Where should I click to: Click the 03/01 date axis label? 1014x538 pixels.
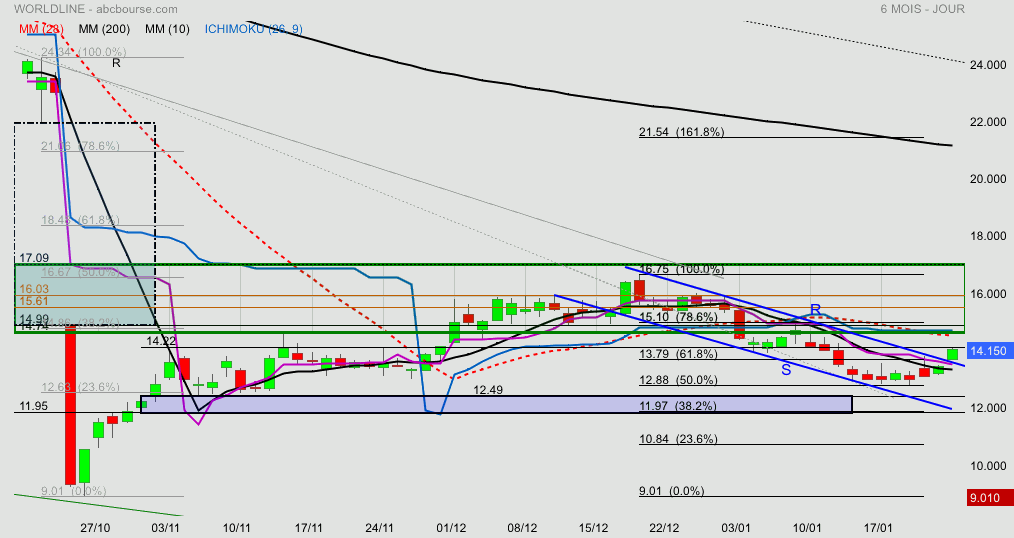point(736,528)
